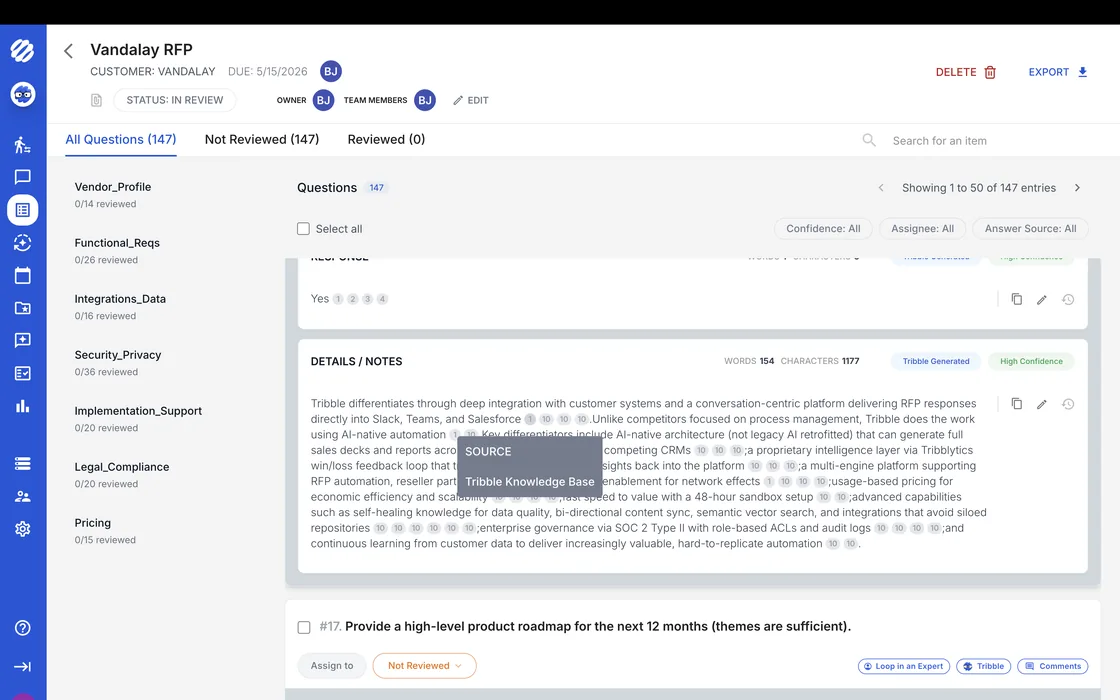Click the search magnifier icon

pos(869,140)
